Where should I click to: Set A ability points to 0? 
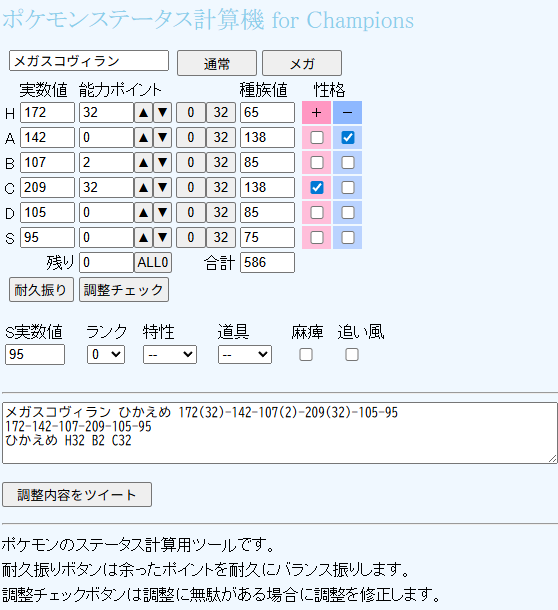coord(191,137)
